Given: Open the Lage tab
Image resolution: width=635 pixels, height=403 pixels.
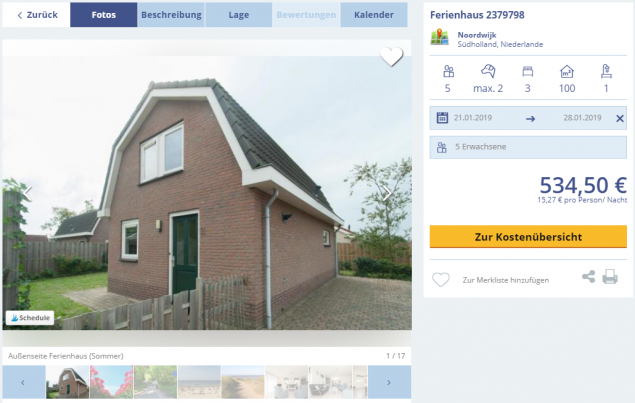Looking at the screenshot, I should pos(239,15).
